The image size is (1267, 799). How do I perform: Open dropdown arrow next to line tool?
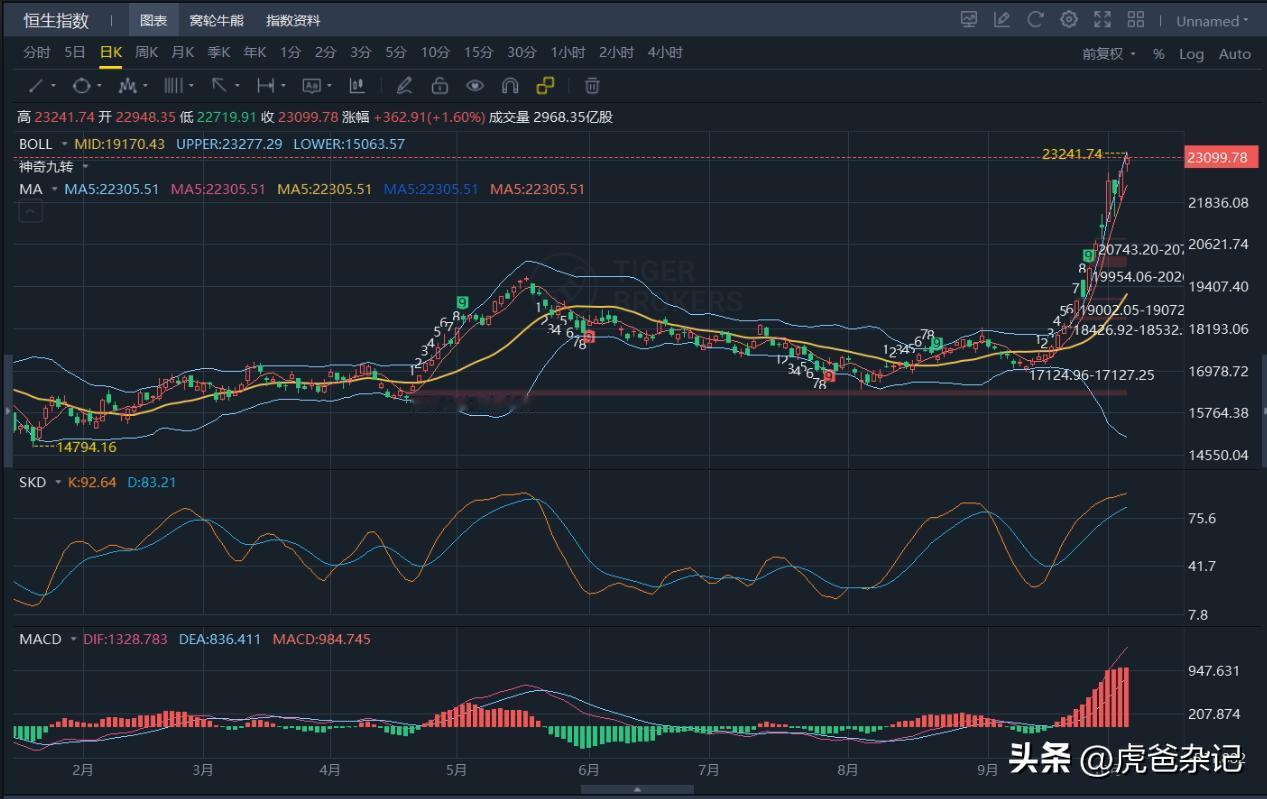[x=53, y=87]
